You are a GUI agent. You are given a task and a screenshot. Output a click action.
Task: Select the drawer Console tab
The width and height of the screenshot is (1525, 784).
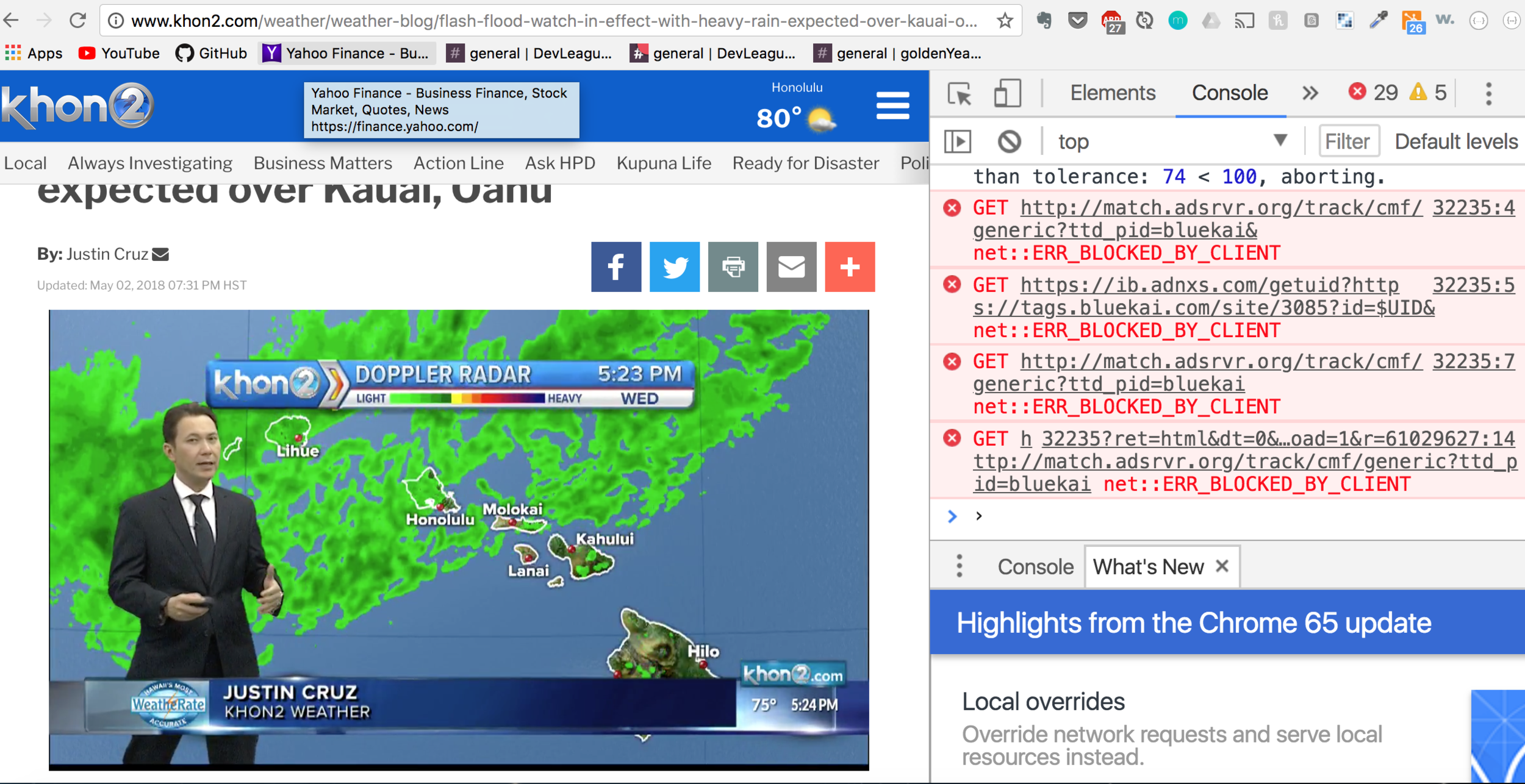(x=1035, y=567)
